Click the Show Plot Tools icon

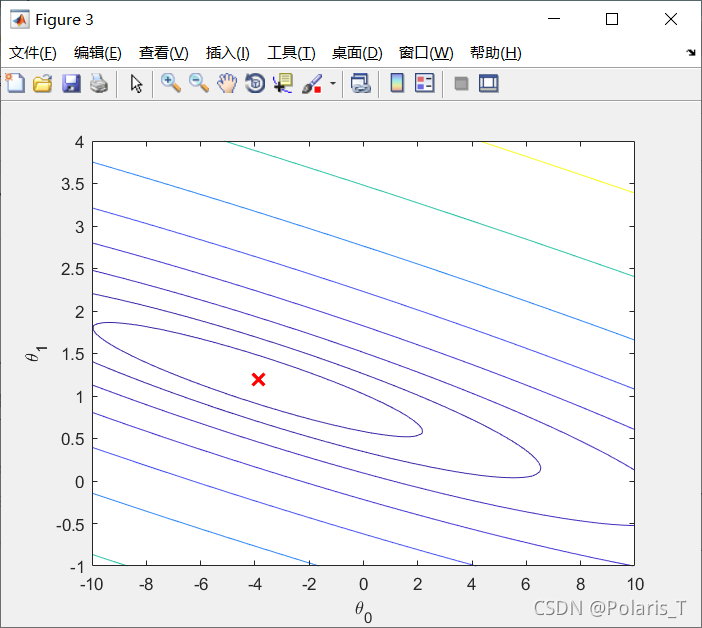tap(488, 83)
